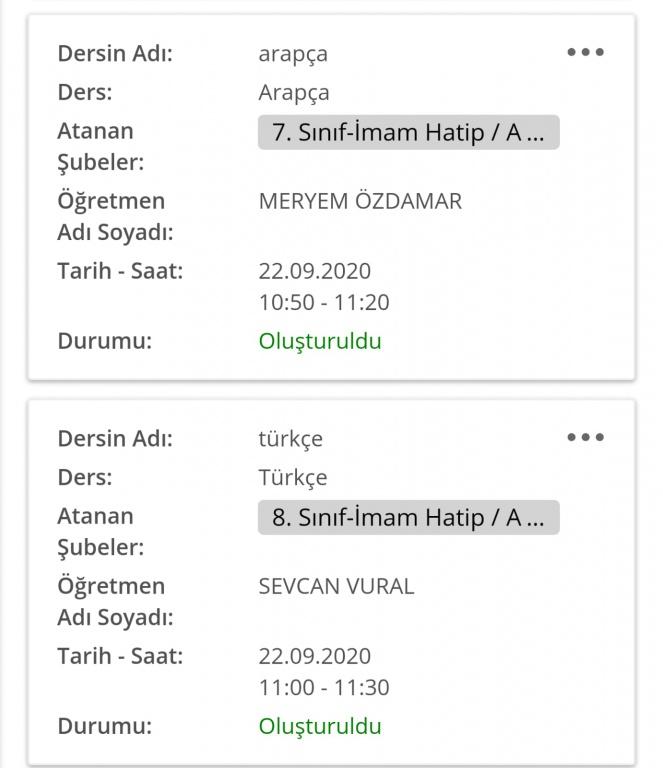Viewport: 663px width, 768px height.
Task: Click the course value Arapça
Action: click(294, 93)
